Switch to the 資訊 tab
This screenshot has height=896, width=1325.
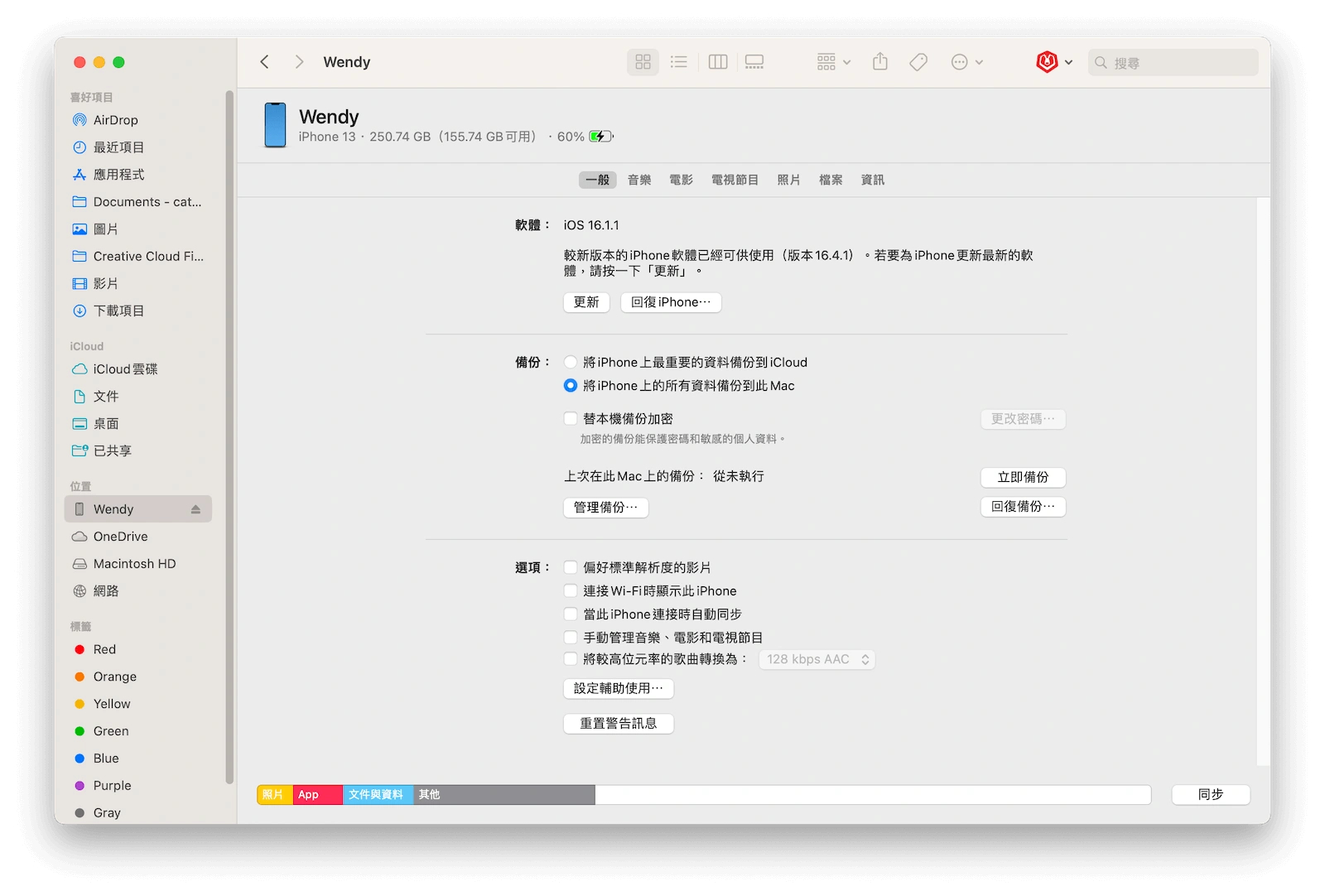[x=873, y=180]
